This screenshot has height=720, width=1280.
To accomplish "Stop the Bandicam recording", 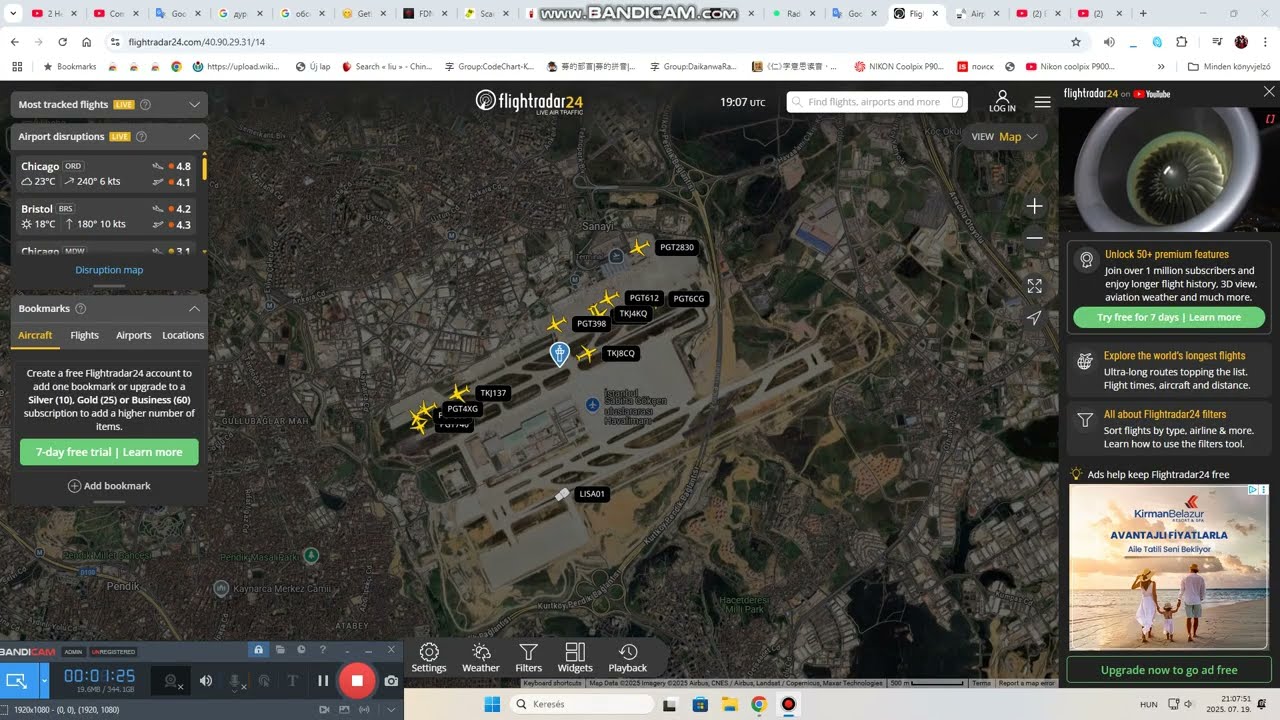I will [x=356, y=681].
